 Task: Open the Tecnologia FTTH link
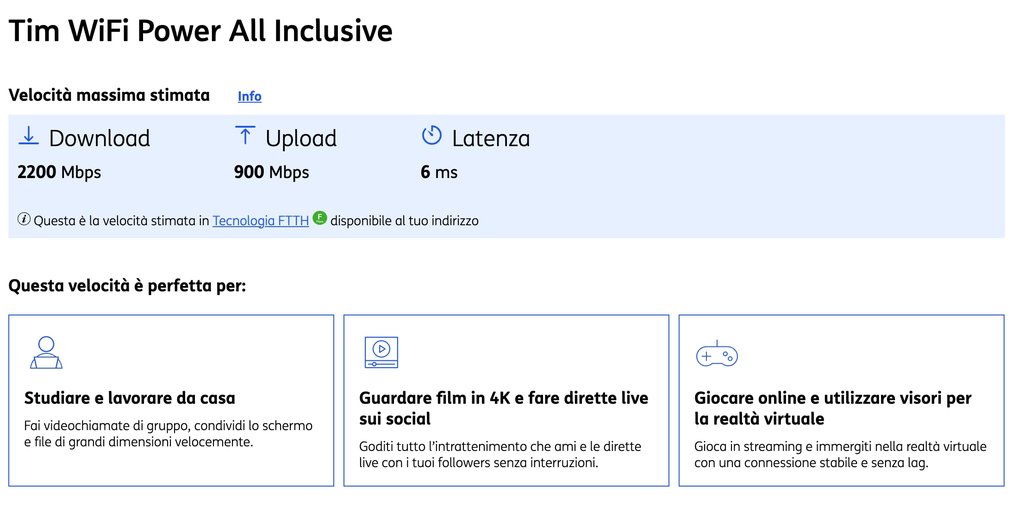261,221
